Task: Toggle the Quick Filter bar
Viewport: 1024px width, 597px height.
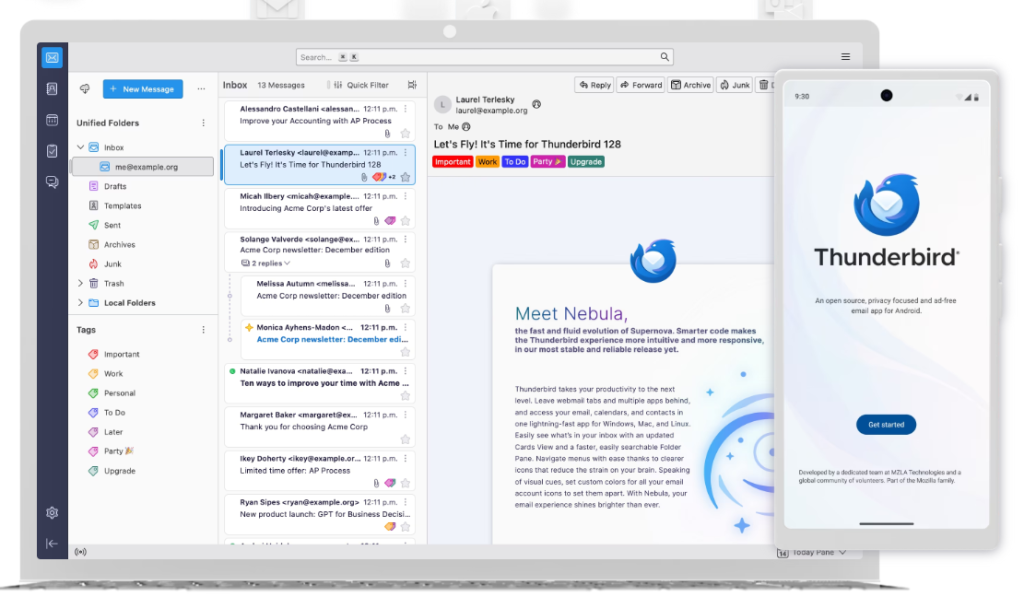Action: click(361, 85)
